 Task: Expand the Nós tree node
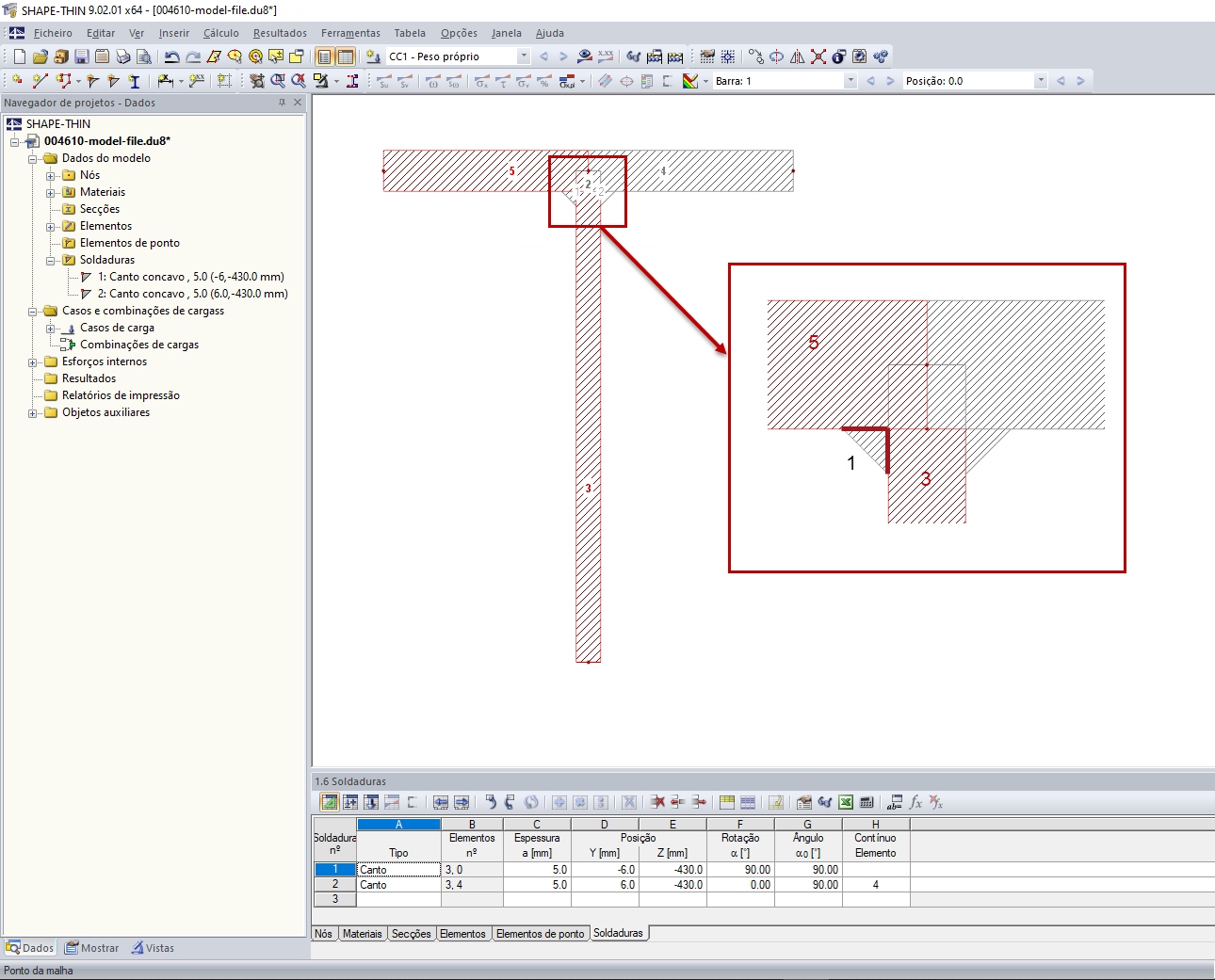click(x=51, y=175)
